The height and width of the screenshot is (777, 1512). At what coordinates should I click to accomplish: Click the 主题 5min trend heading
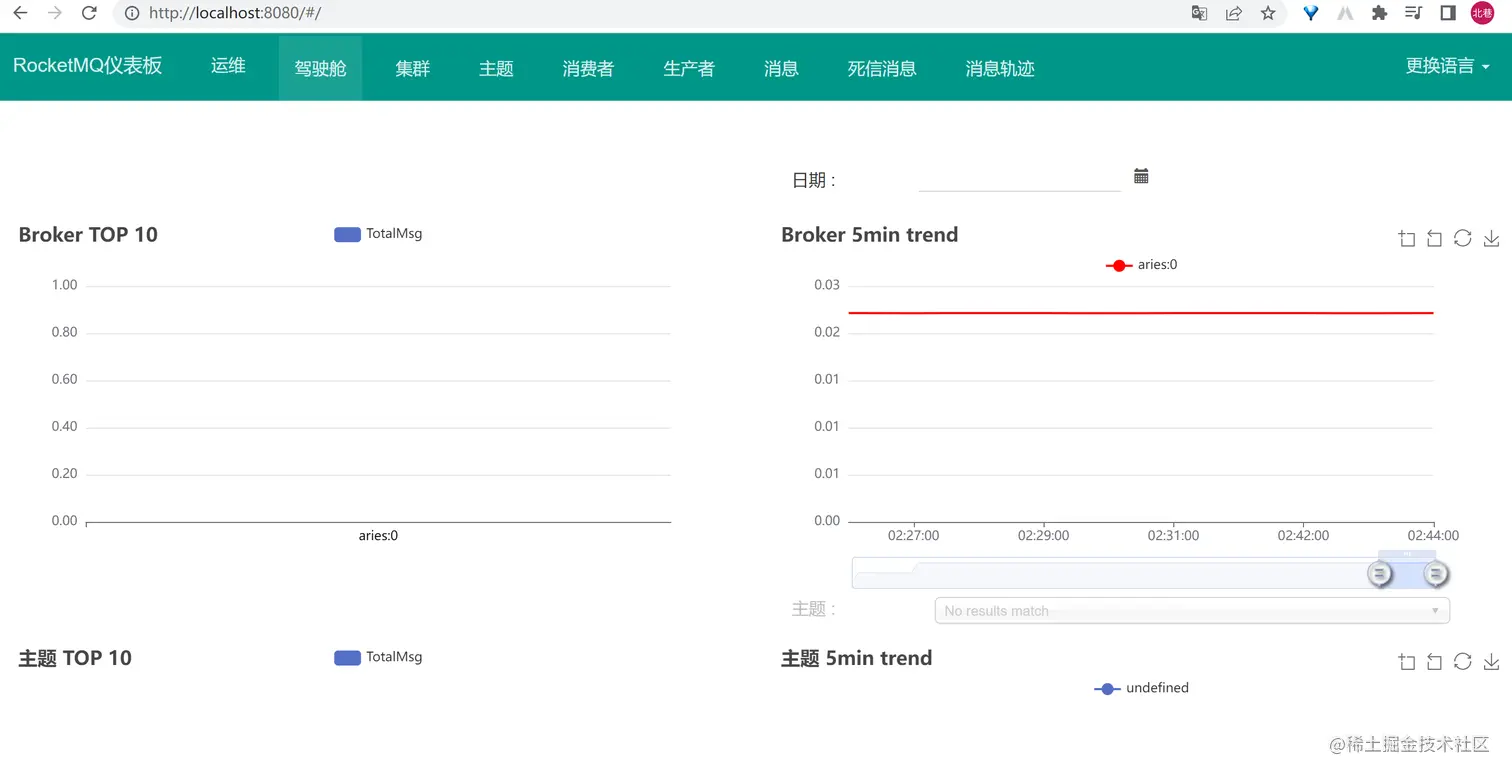856,658
